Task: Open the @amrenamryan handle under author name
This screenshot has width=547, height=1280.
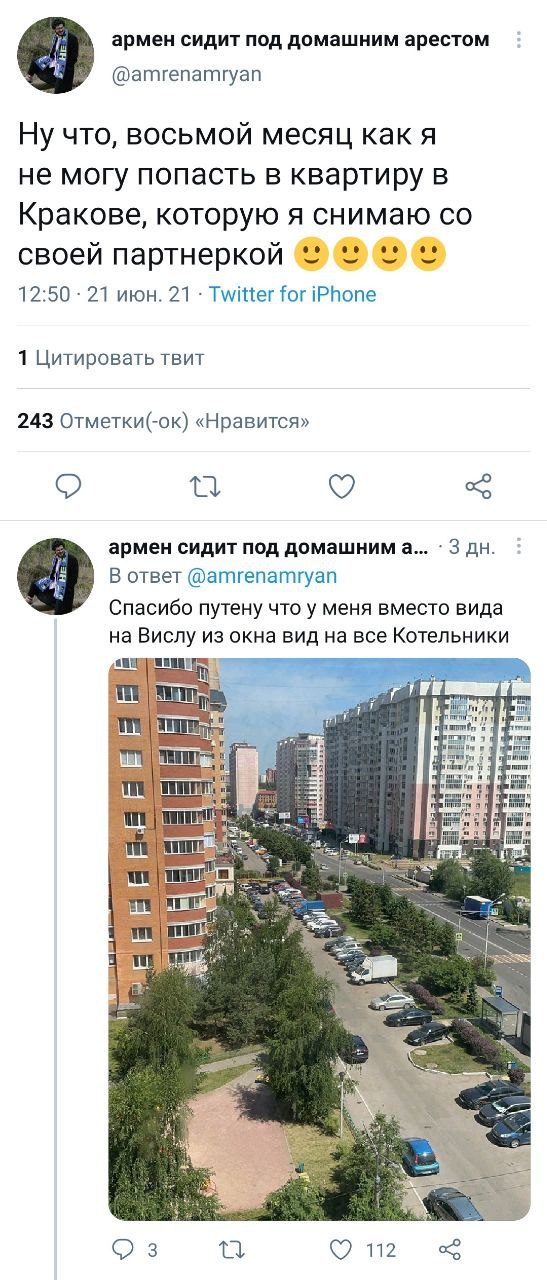Action: 186,74
